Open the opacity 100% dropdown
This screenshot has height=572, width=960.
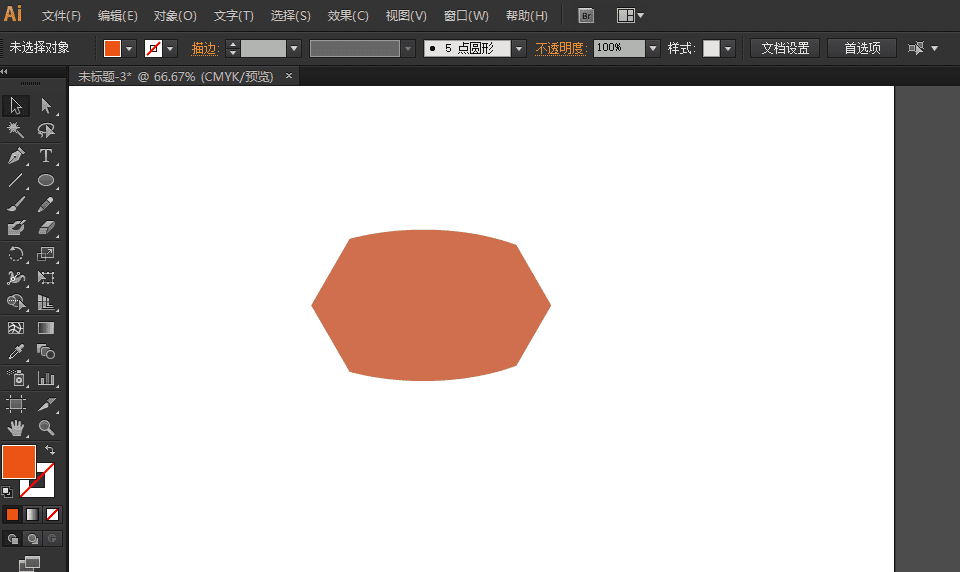653,48
